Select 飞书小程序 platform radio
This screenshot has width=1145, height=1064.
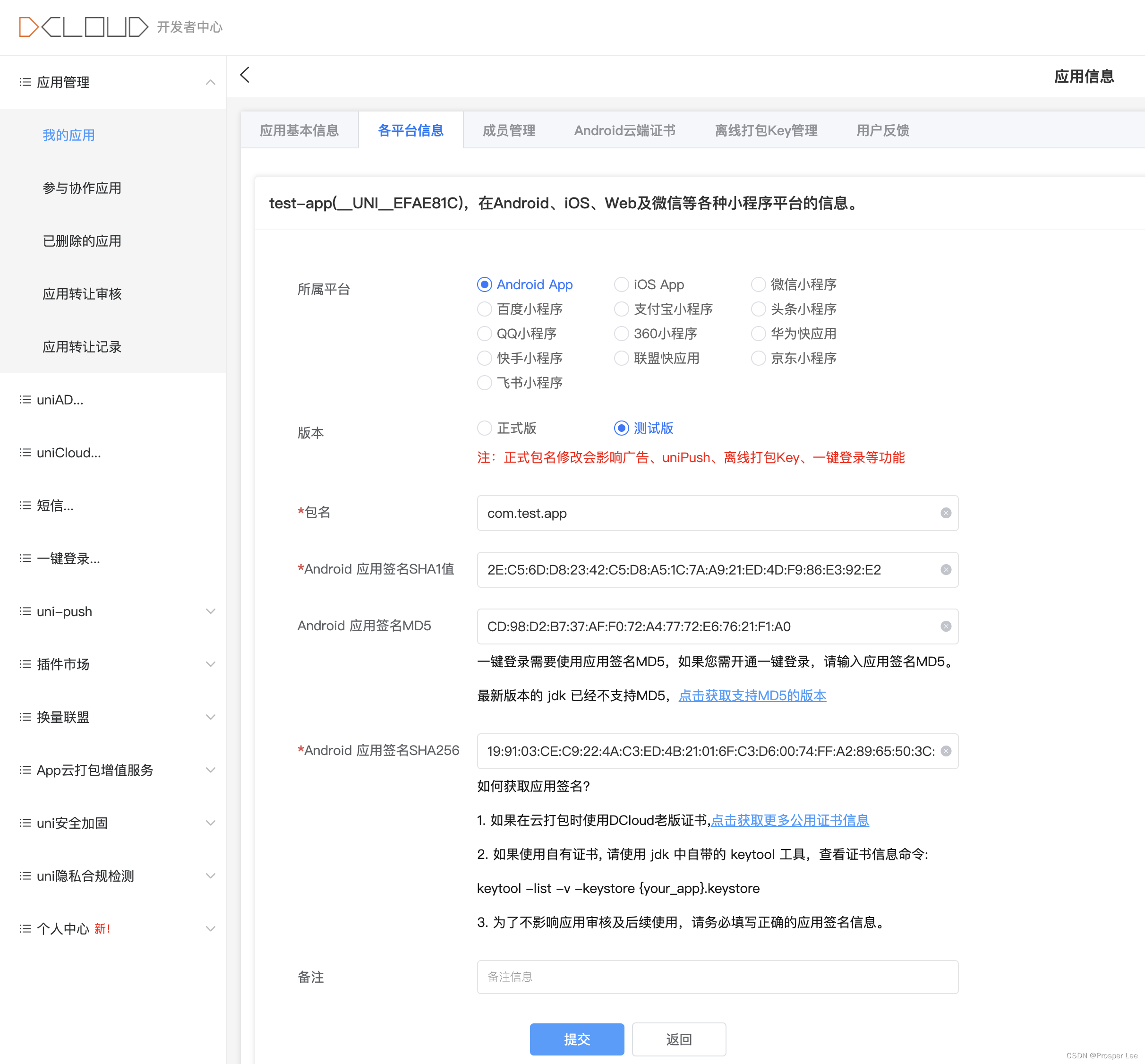(x=485, y=383)
